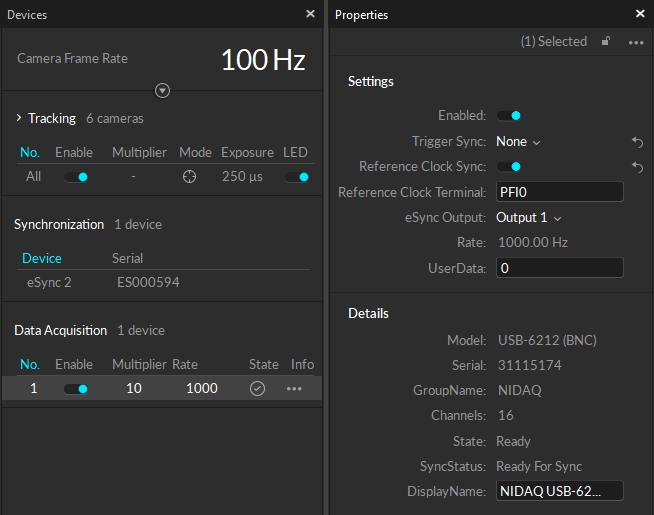Close the Devices panel
The width and height of the screenshot is (654, 515).
(310, 14)
